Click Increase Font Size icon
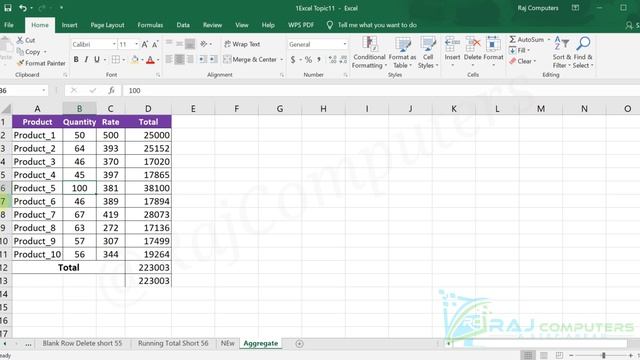 144,44
